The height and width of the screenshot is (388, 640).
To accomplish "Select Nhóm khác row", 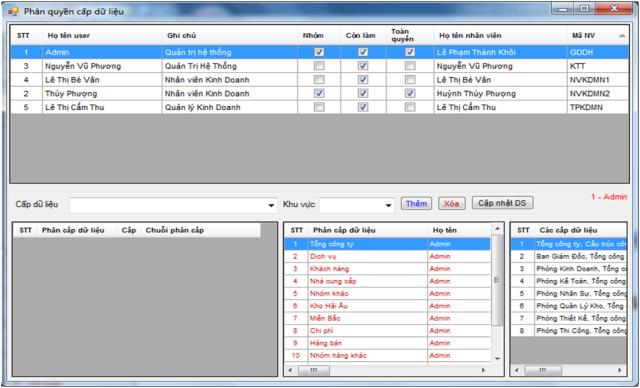I will [x=388, y=293].
